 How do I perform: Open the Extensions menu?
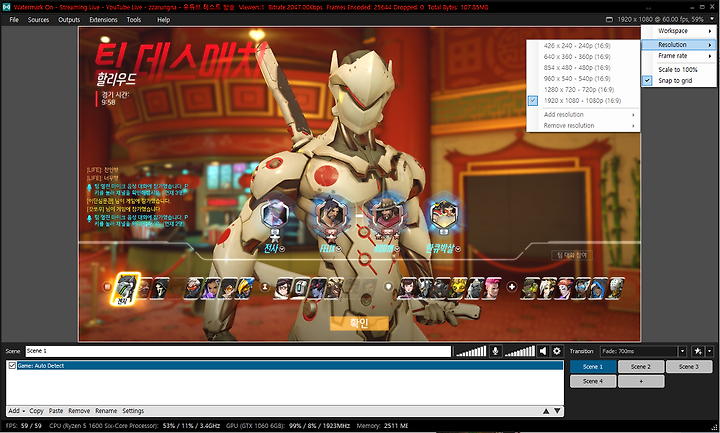coord(103,20)
